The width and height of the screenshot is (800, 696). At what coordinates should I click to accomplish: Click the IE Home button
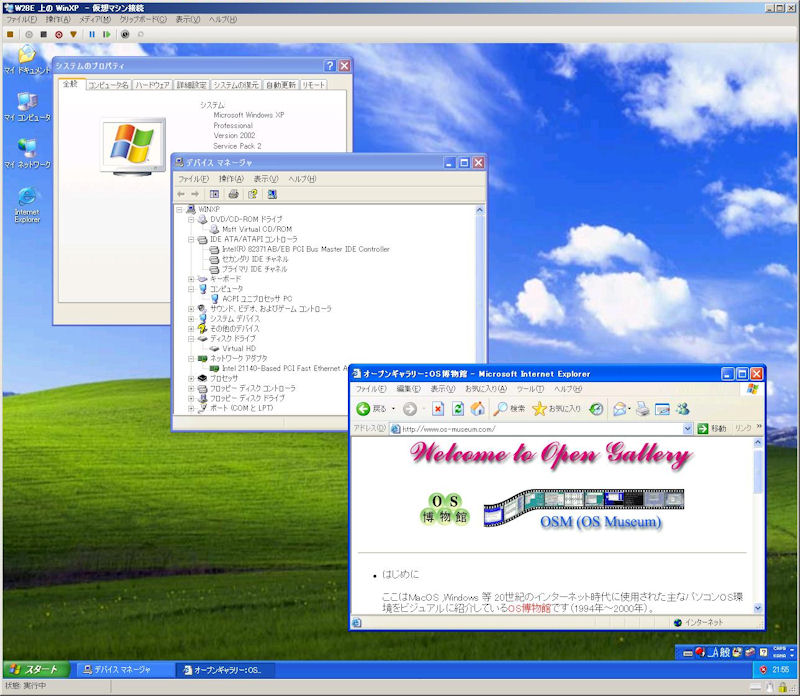coord(477,409)
